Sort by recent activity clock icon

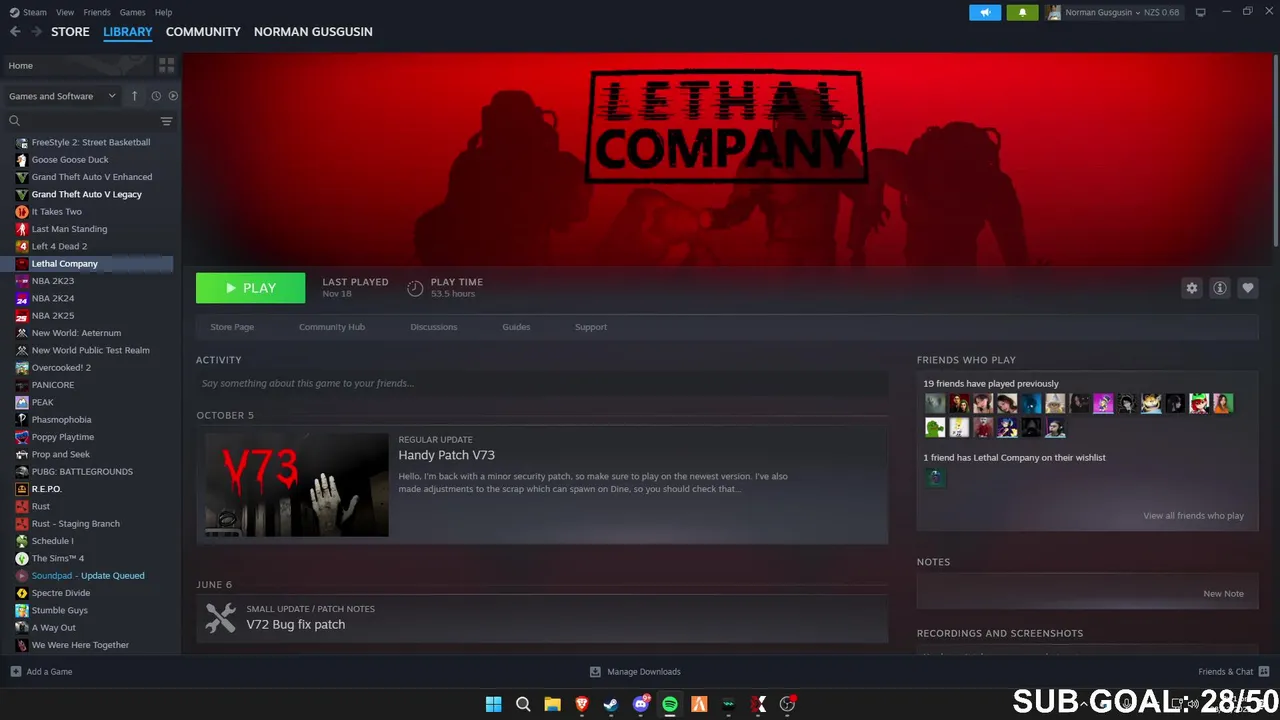(x=156, y=96)
